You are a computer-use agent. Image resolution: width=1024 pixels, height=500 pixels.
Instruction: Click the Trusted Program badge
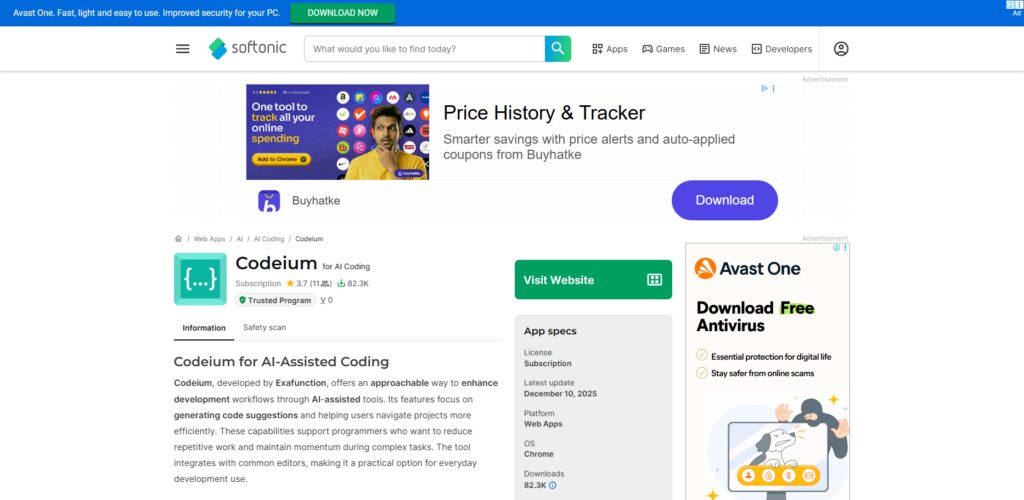click(x=276, y=300)
